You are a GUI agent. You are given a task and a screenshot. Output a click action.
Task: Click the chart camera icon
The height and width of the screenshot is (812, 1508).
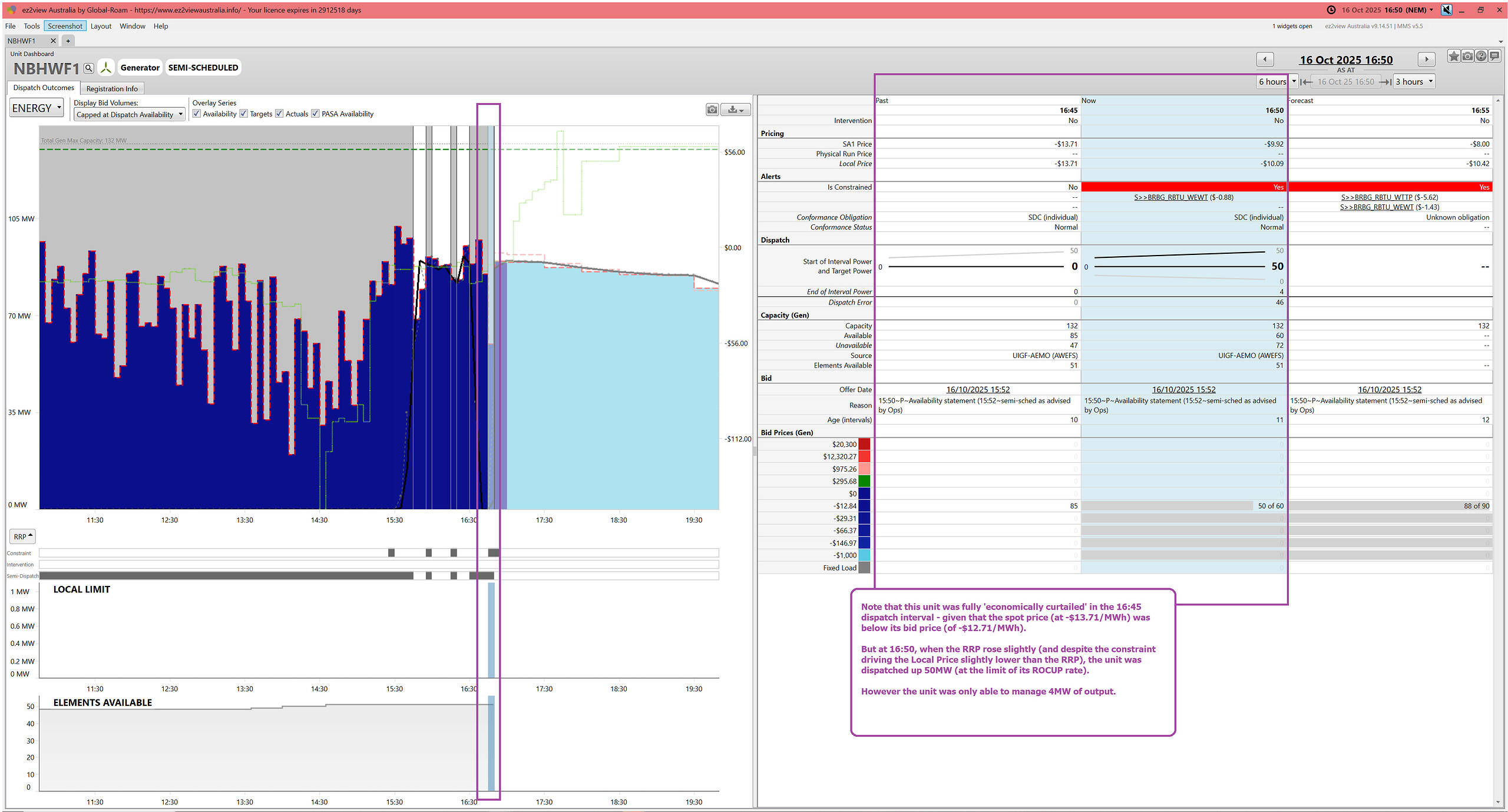[x=712, y=110]
